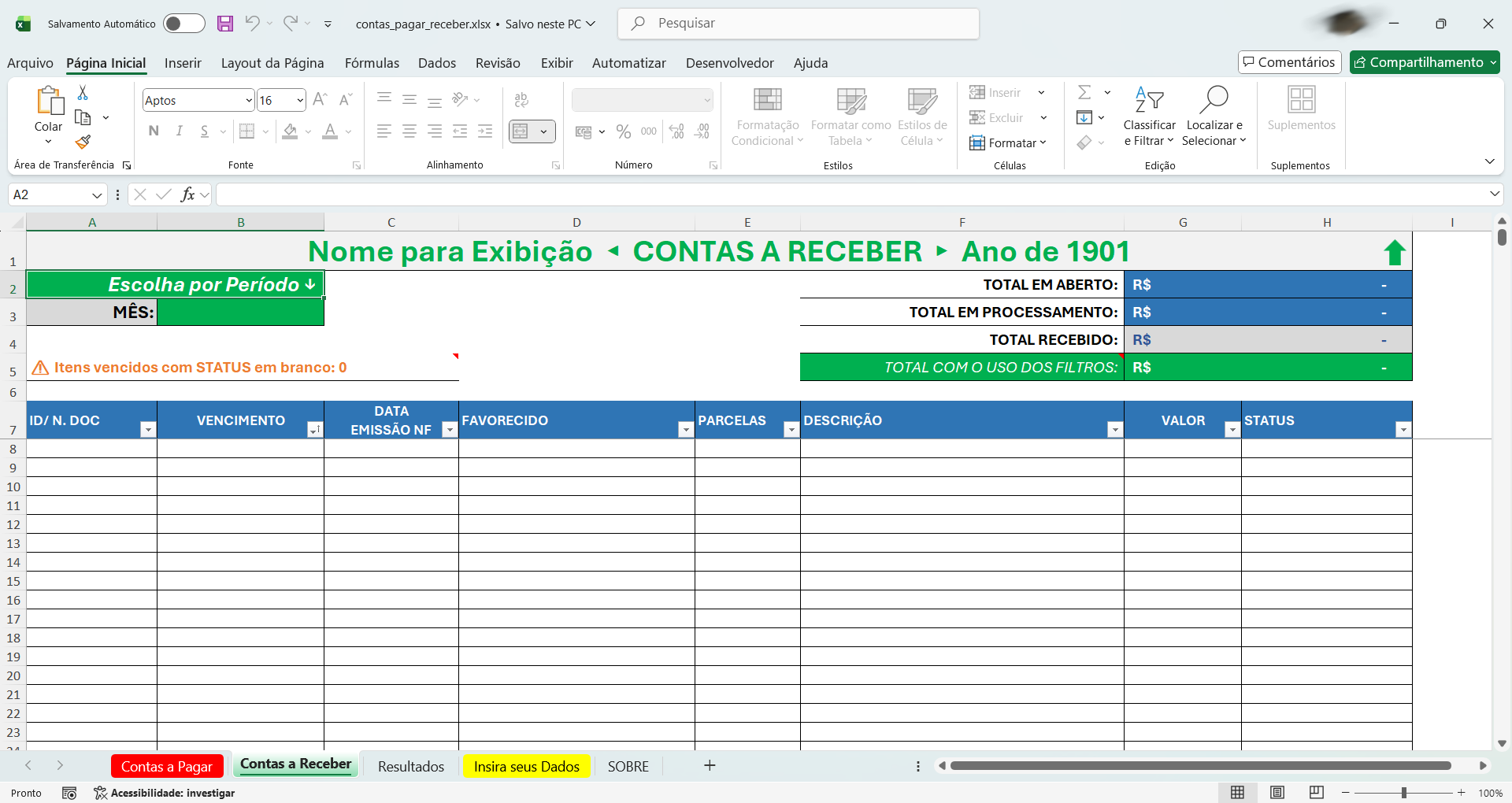Viewport: 1512px width, 803px height.
Task: Open the STATUS column filter dropdown
Action: 1403,430
